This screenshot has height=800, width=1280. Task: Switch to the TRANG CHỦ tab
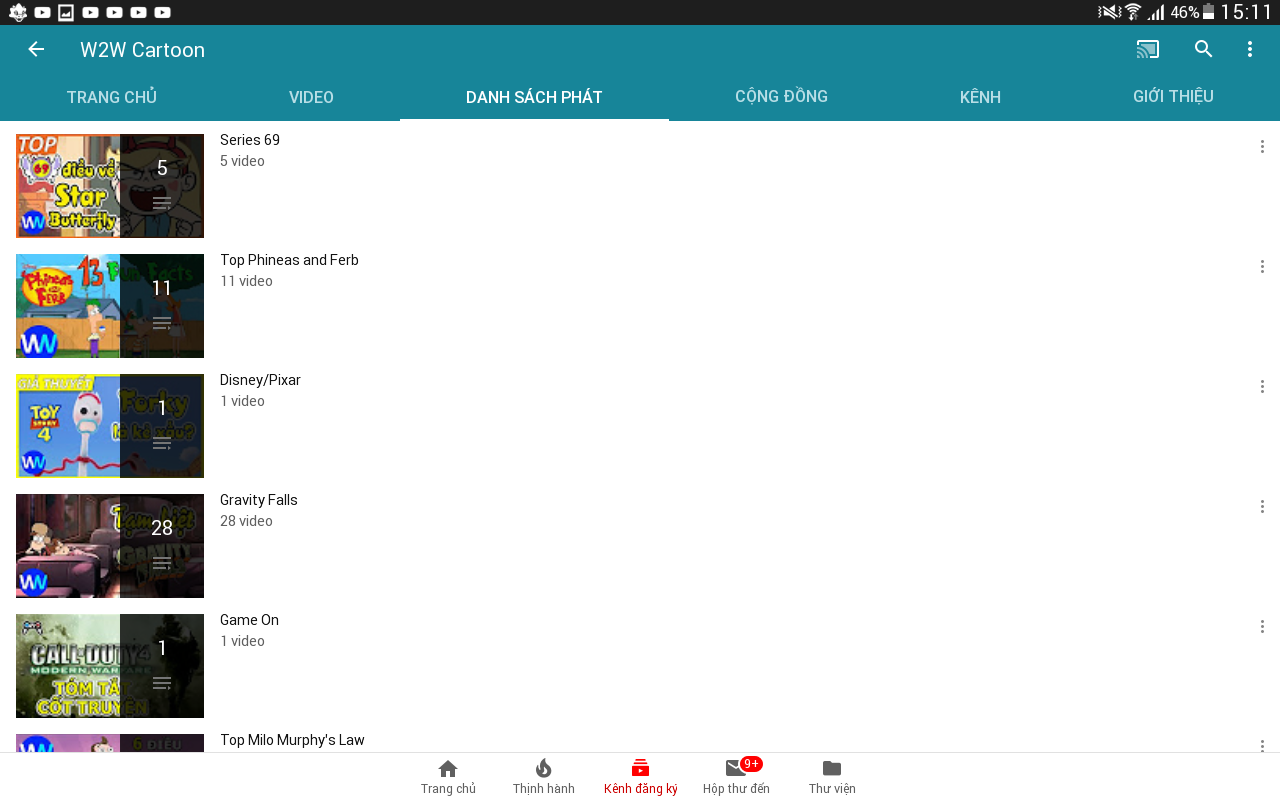(x=112, y=97)
